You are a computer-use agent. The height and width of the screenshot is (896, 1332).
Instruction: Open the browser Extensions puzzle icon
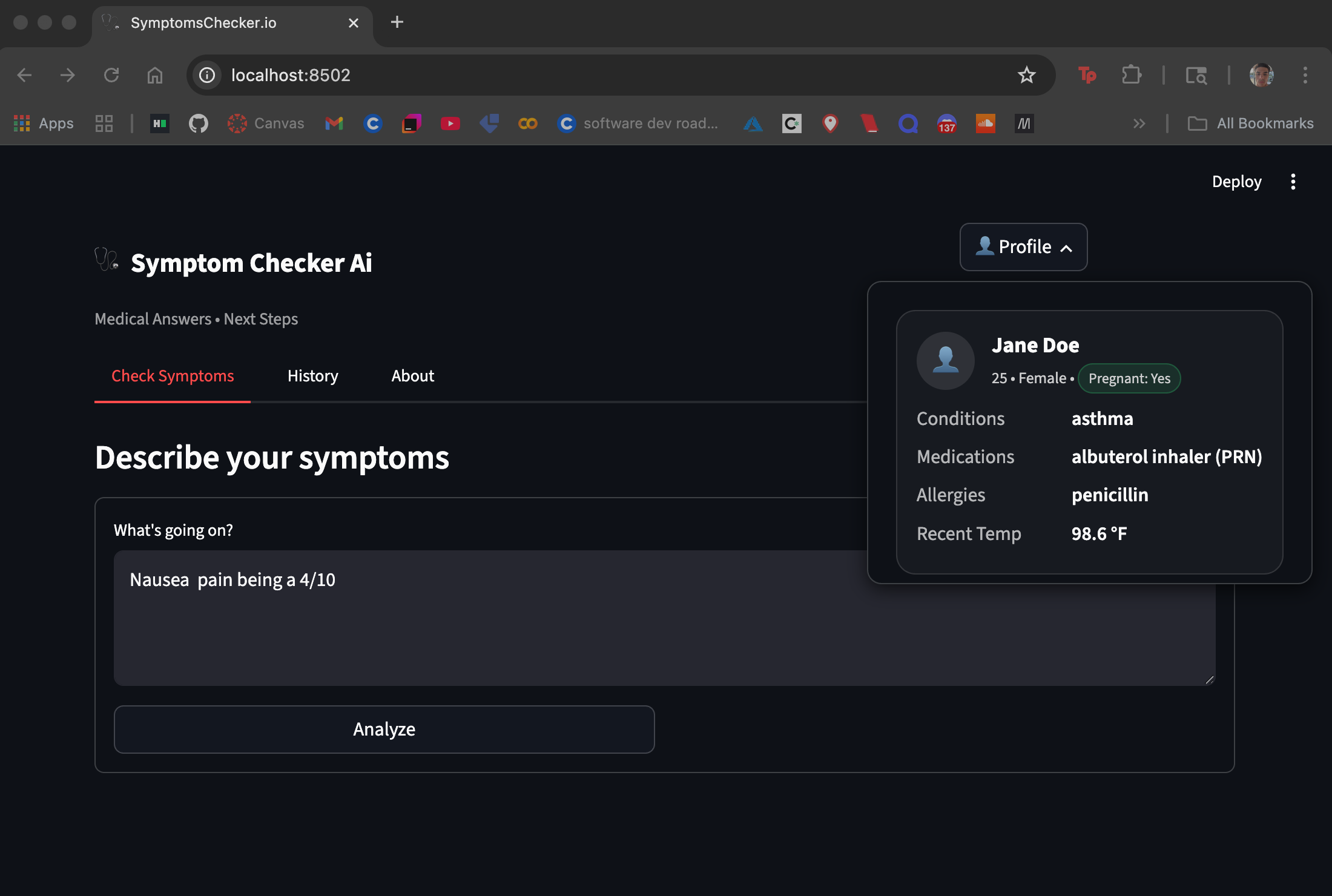(x=1131, y=75)
